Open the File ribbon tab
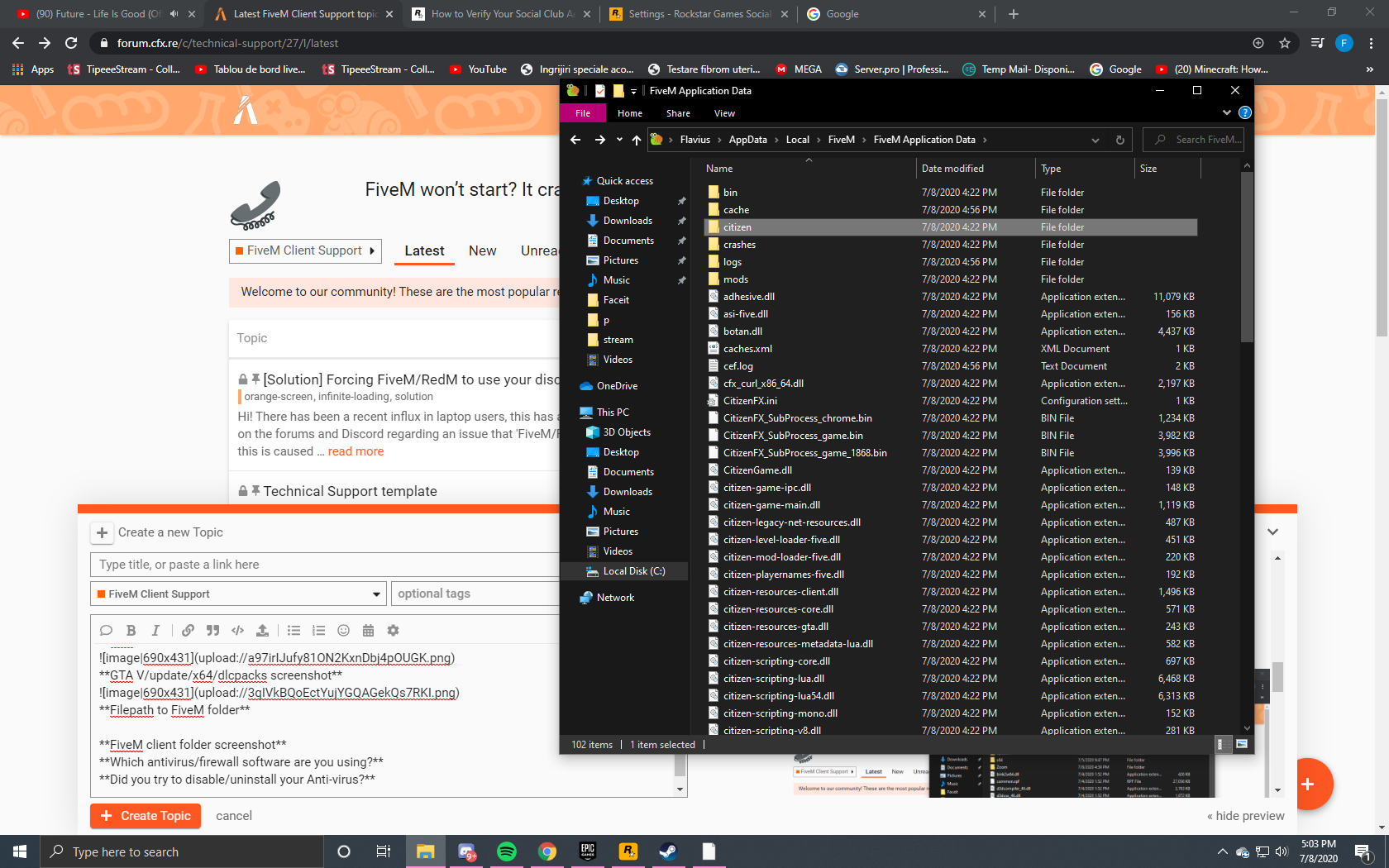Screen dimensions: 1389x868 [583, 113]
